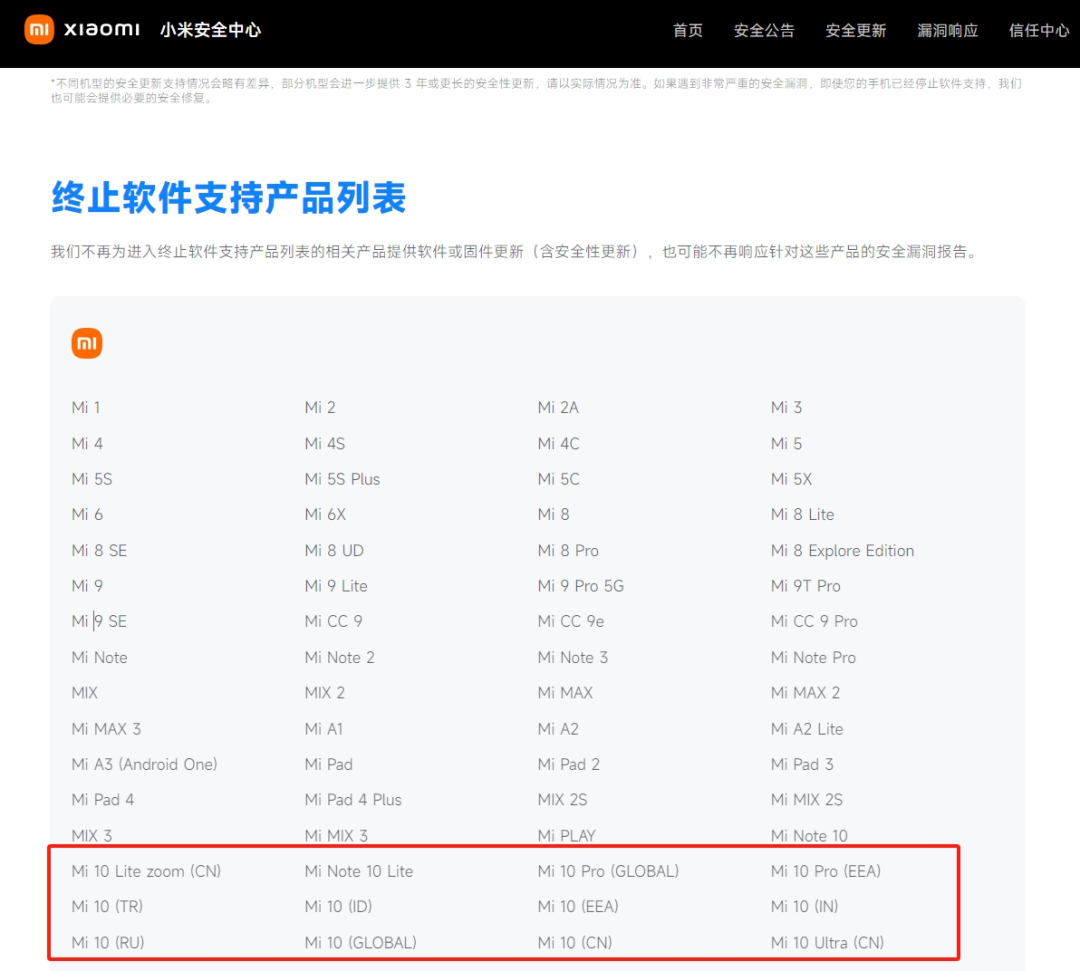Select the Mi Note 10 entry
The width and height of the screenshot is (1080, 971).
[x=809, y=836]
